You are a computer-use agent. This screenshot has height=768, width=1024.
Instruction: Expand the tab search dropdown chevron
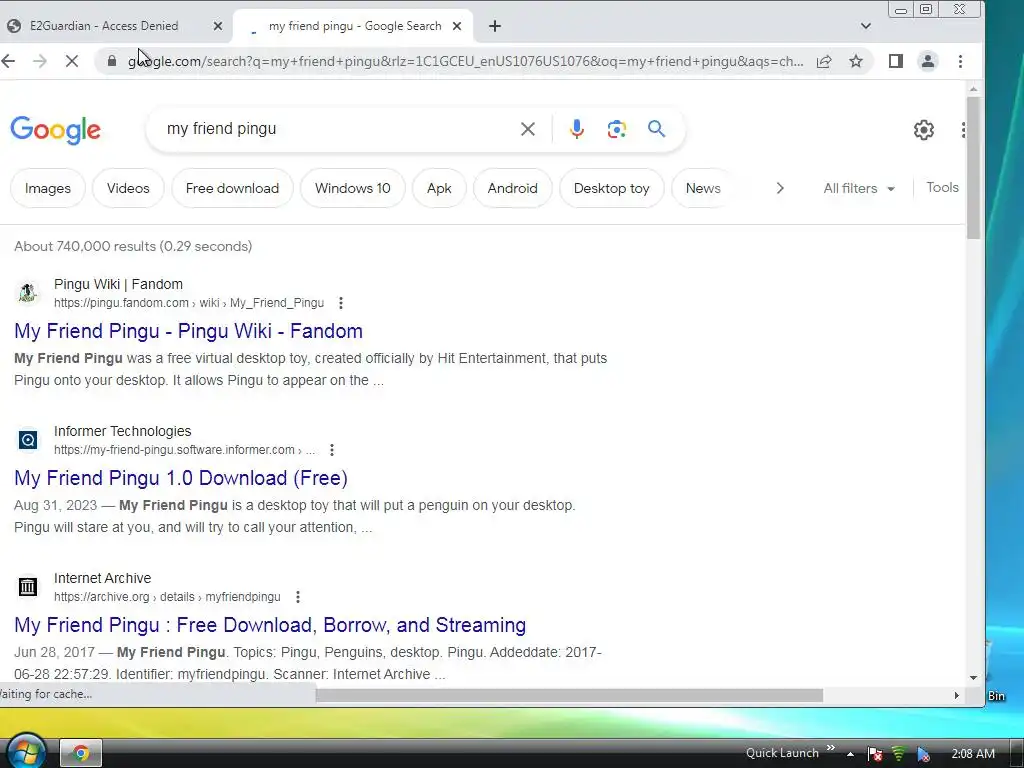[x=866, y=26]
